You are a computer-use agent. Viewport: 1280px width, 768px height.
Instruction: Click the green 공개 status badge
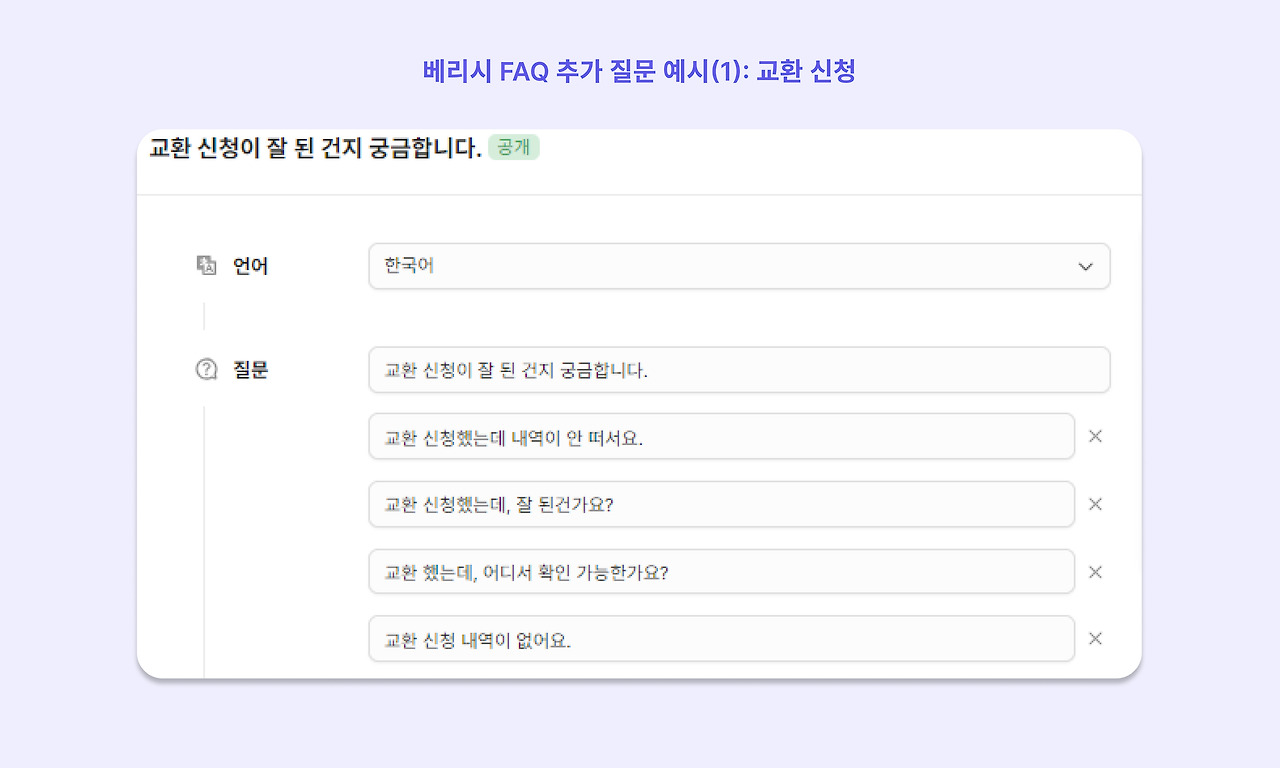[x=514, y=148]
